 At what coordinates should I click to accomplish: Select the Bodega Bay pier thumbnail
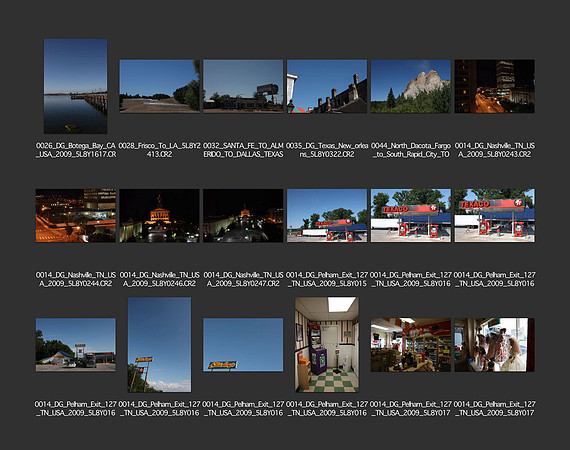(x=75, y=86)
